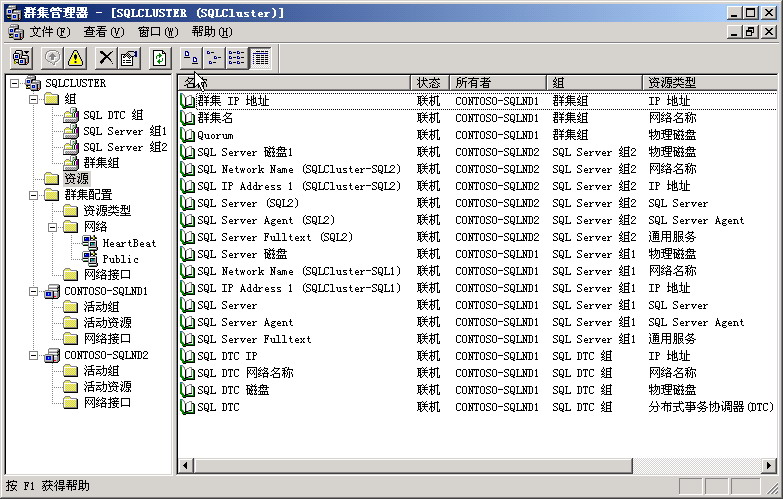The height and width of the screenshot is (499, 783).
Task: Open the 查看(V) menu
Action: (103, 32)
